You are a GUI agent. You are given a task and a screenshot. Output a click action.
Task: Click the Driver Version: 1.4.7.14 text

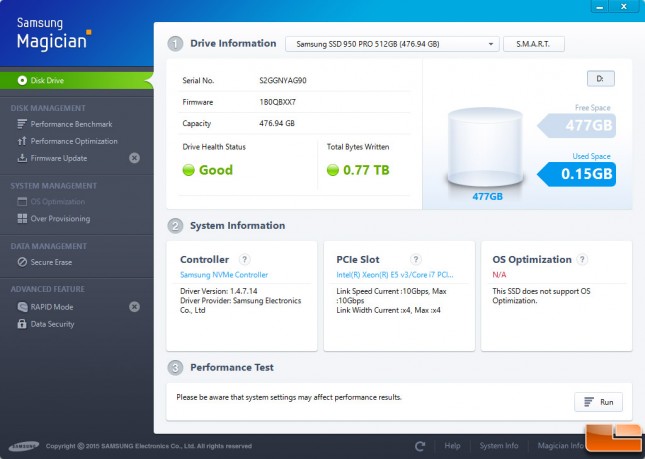219,291
